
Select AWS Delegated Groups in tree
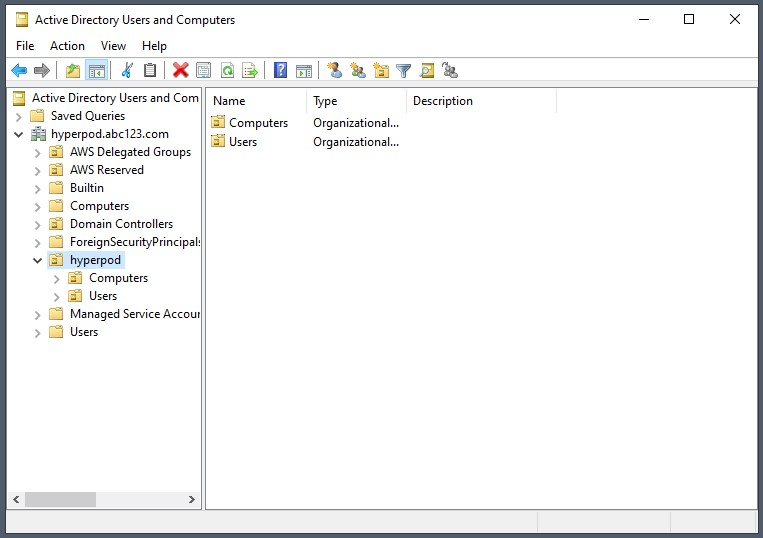[x=130, y=152]
